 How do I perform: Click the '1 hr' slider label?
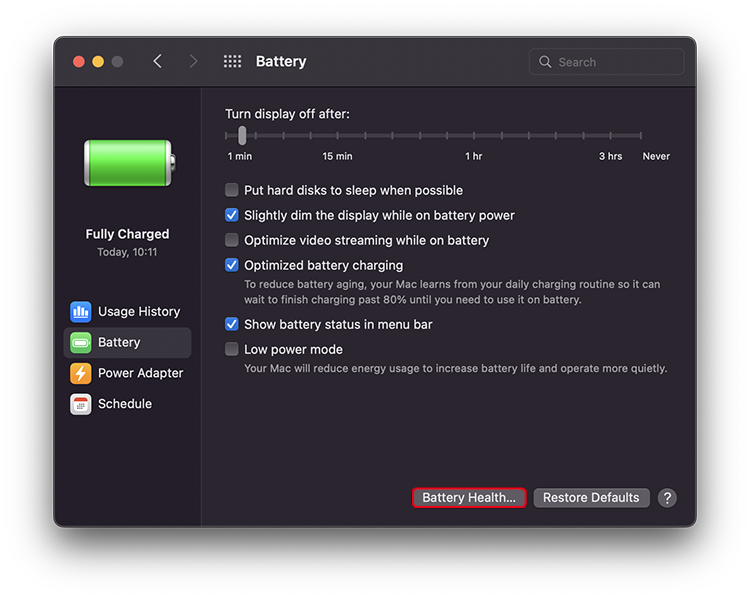click(474, 156)
